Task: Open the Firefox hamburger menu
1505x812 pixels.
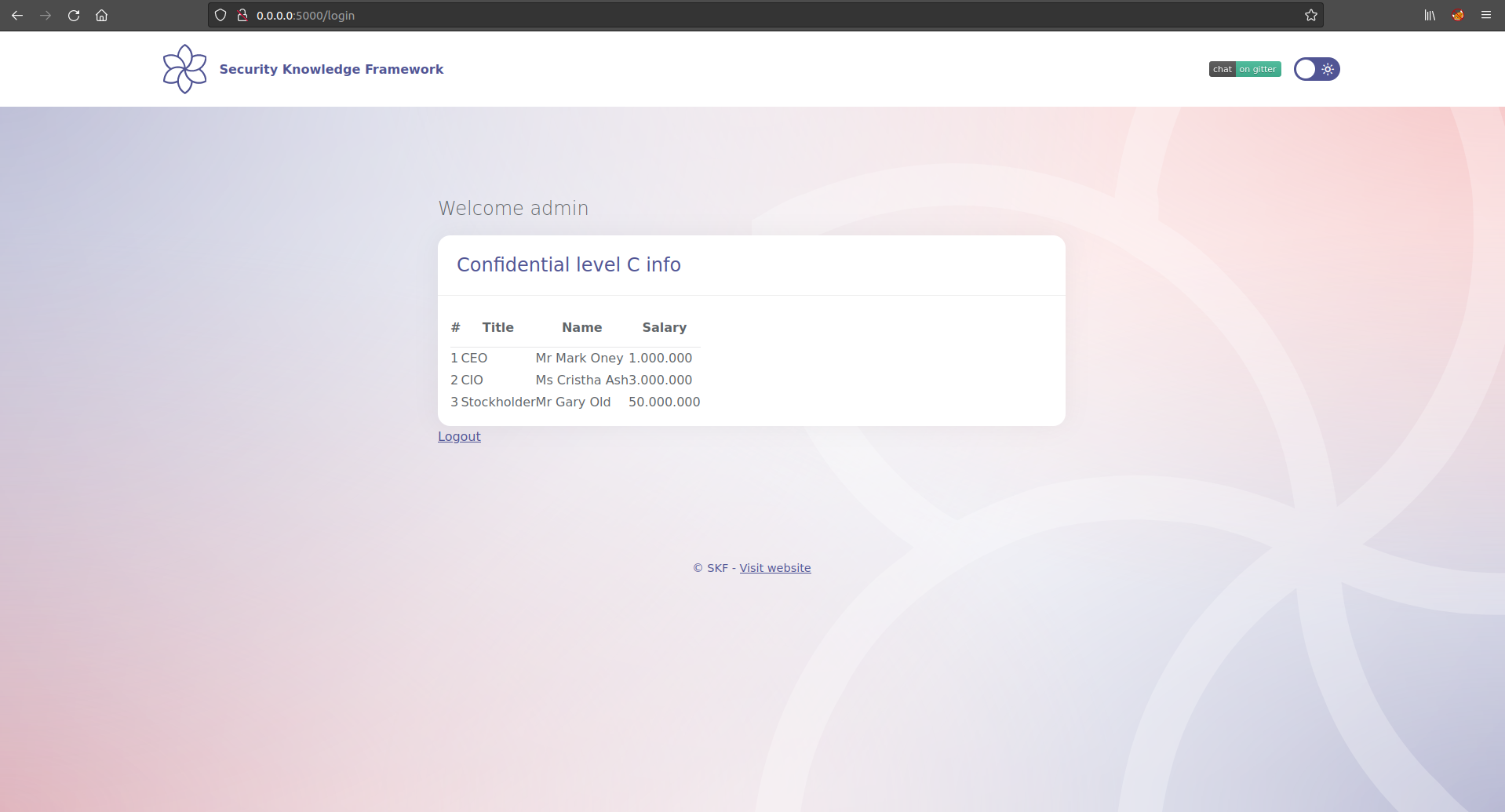Action: pyautogui.click(x=1486, y=15)
